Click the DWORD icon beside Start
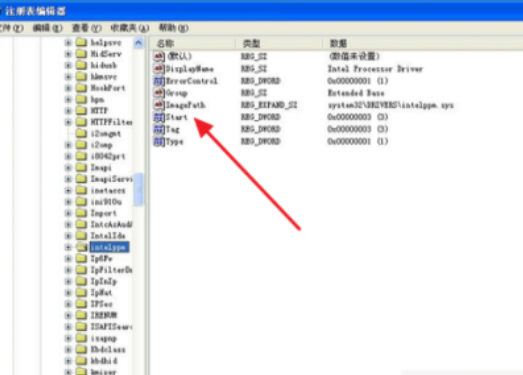The image size is (523, 375). (x=159, y=117)
